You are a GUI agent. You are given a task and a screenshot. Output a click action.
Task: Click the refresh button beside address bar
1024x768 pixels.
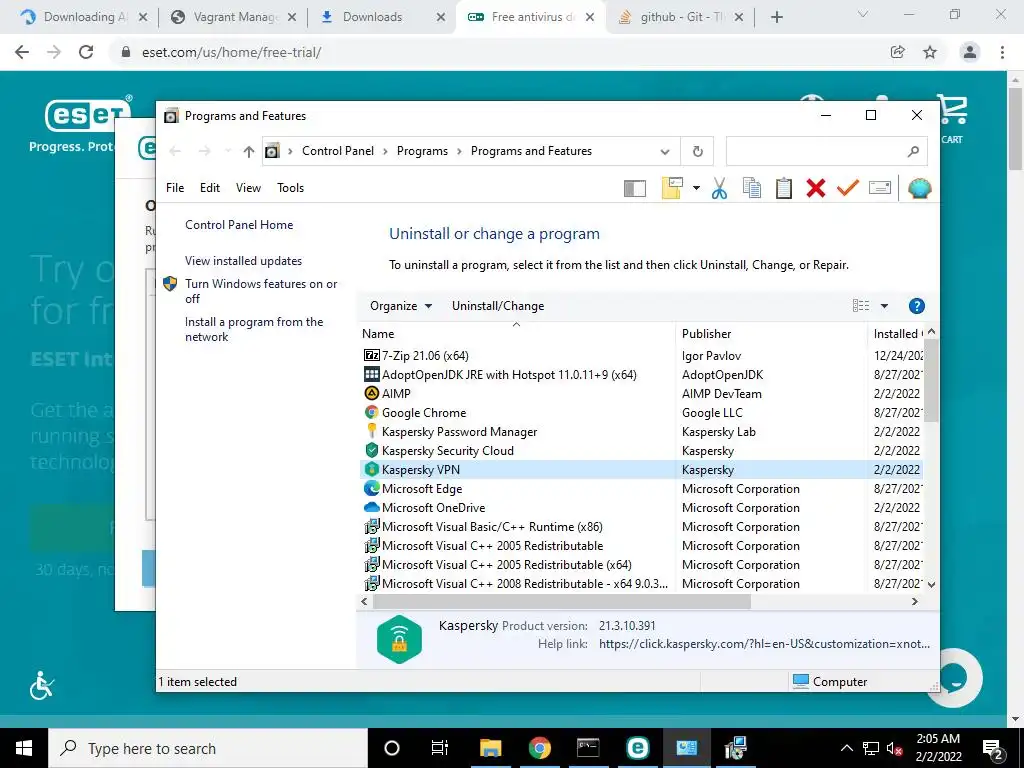point(697,152)
